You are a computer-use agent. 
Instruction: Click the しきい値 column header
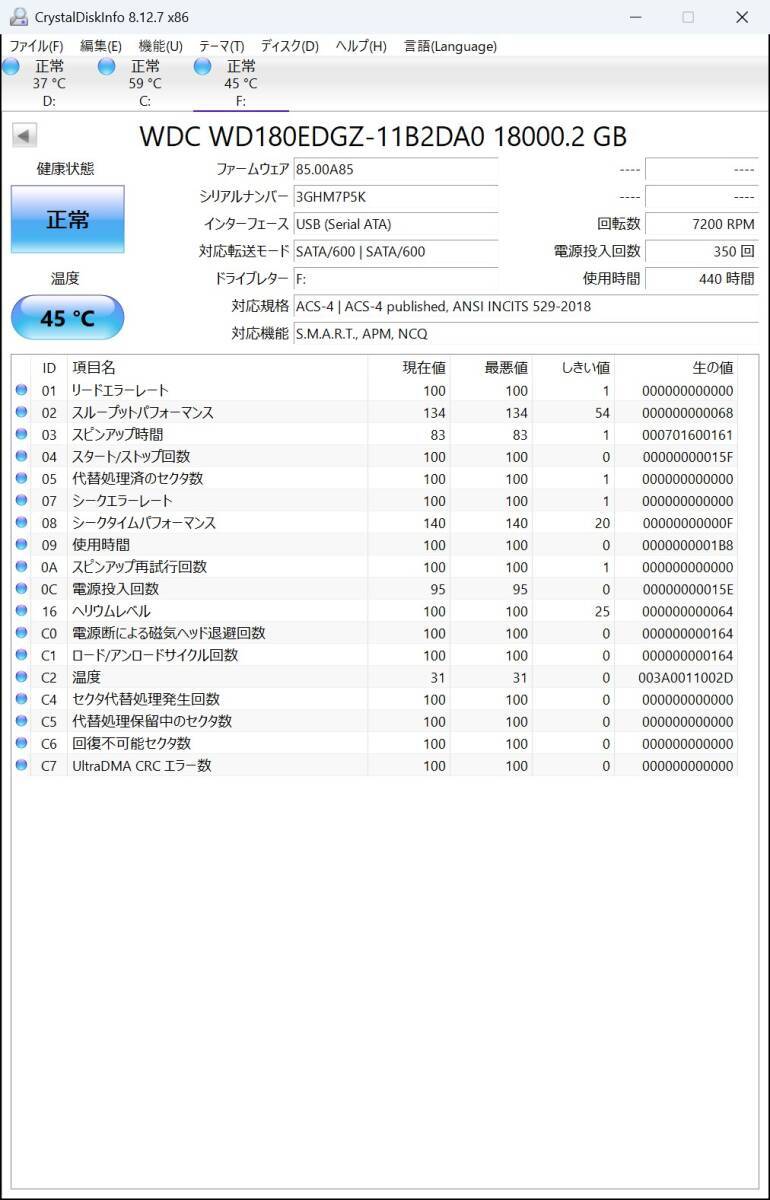[573, 368]
